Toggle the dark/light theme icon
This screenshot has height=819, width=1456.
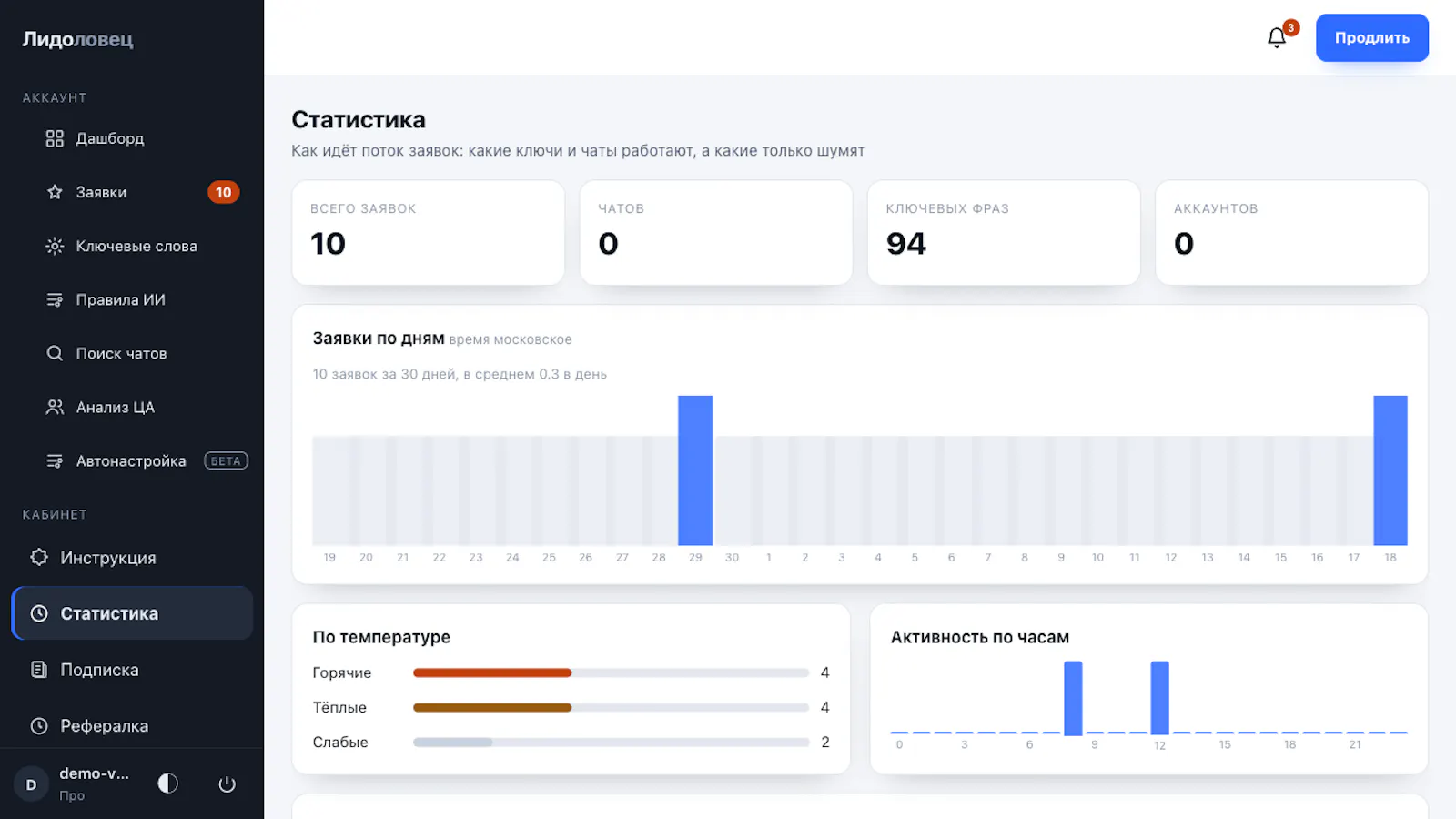(167, 784)
